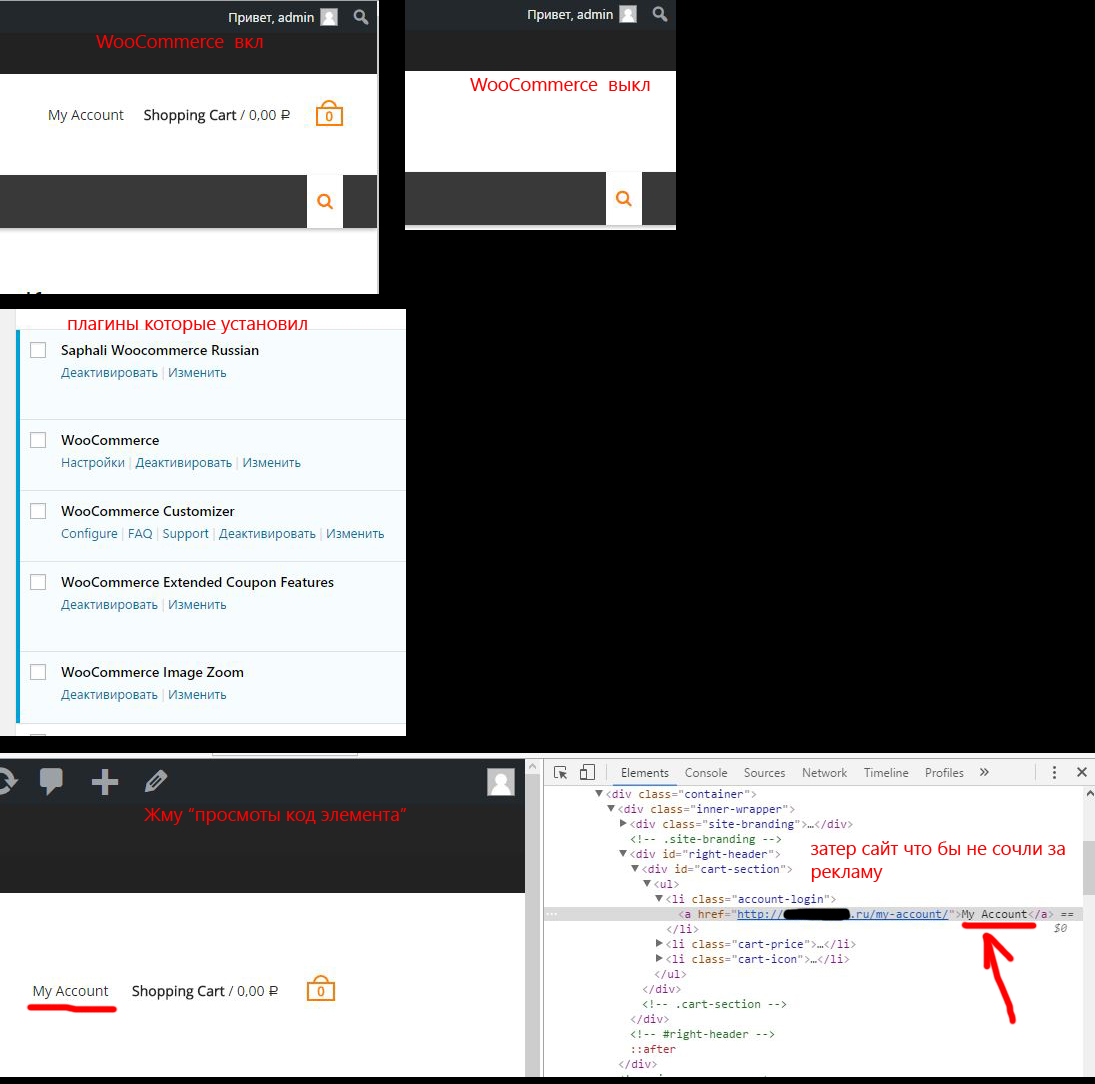Show more DevTools tabs via the double chevron
Image resolution: width=1095 pixels, height=1084 pixels.
(x=984, y=772)
